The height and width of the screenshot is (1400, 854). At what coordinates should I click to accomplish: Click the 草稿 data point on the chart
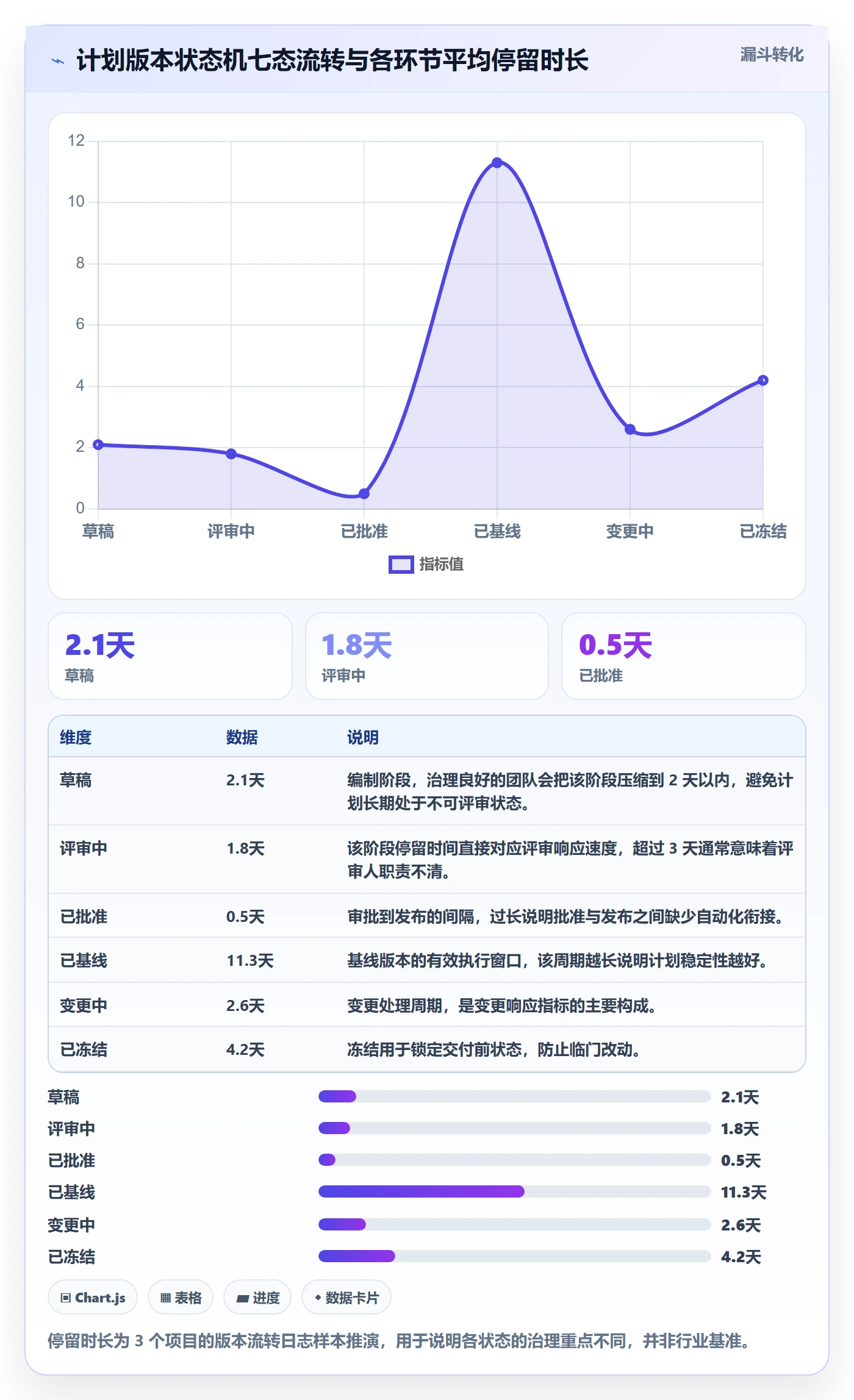98,445
